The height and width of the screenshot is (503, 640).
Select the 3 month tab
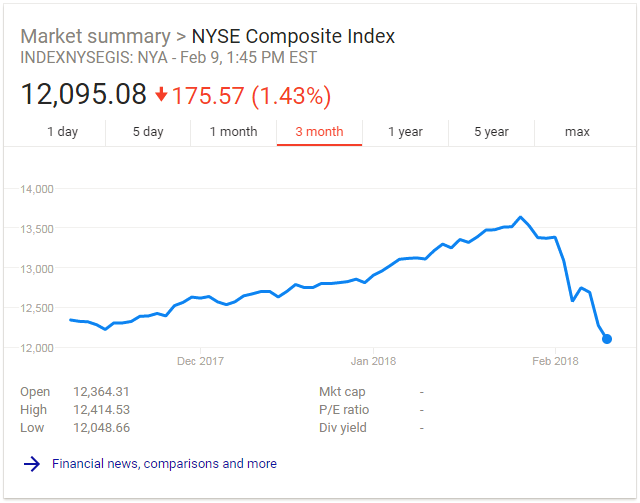point(319,132)
